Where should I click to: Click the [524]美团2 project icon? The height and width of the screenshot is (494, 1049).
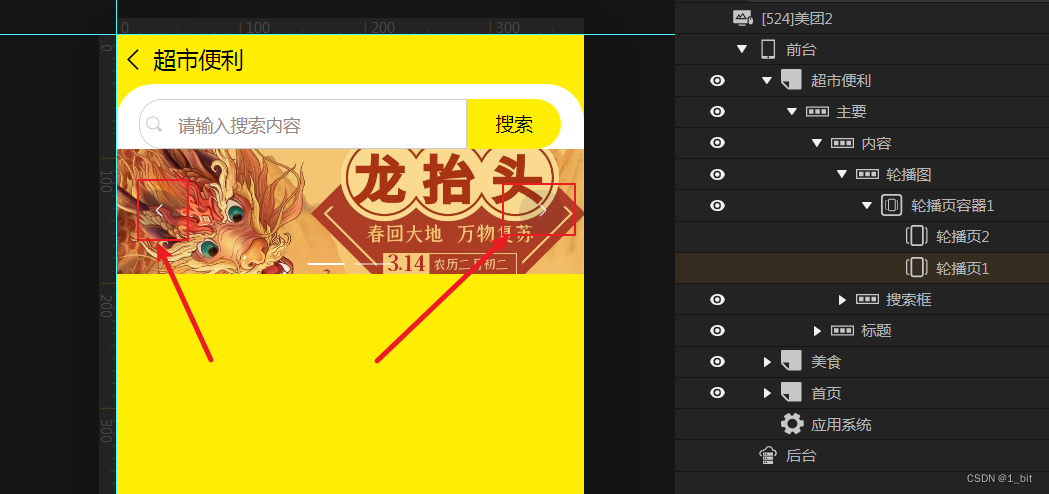point(742,18)
